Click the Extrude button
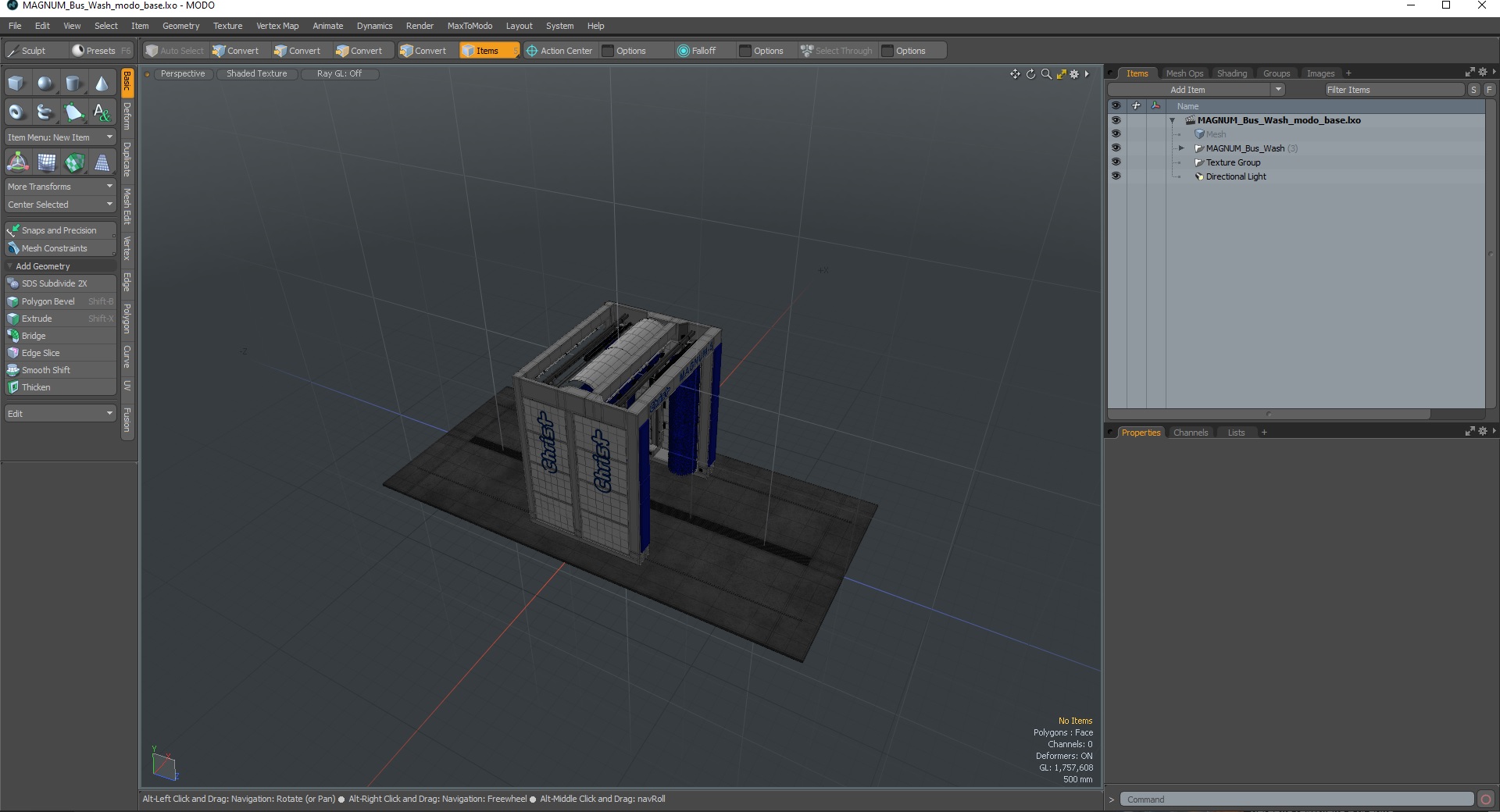Viewport: 1500px width, 812px height. pos(60,319)
